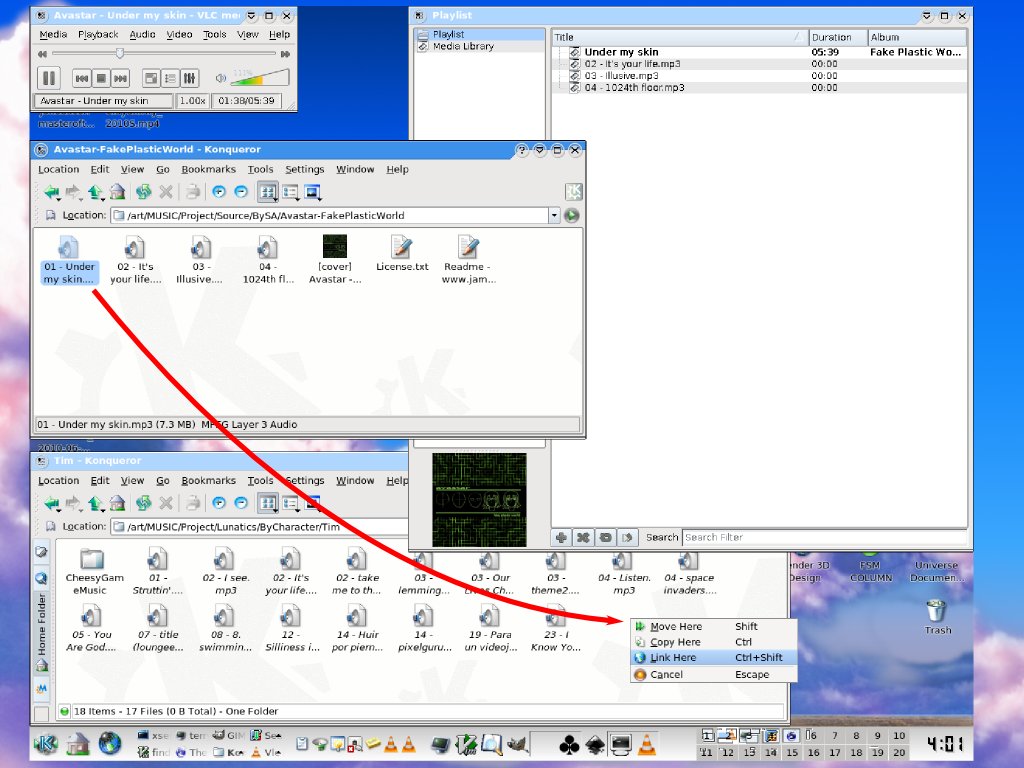Skip to previous track in VLC

(x=82, y=78)
